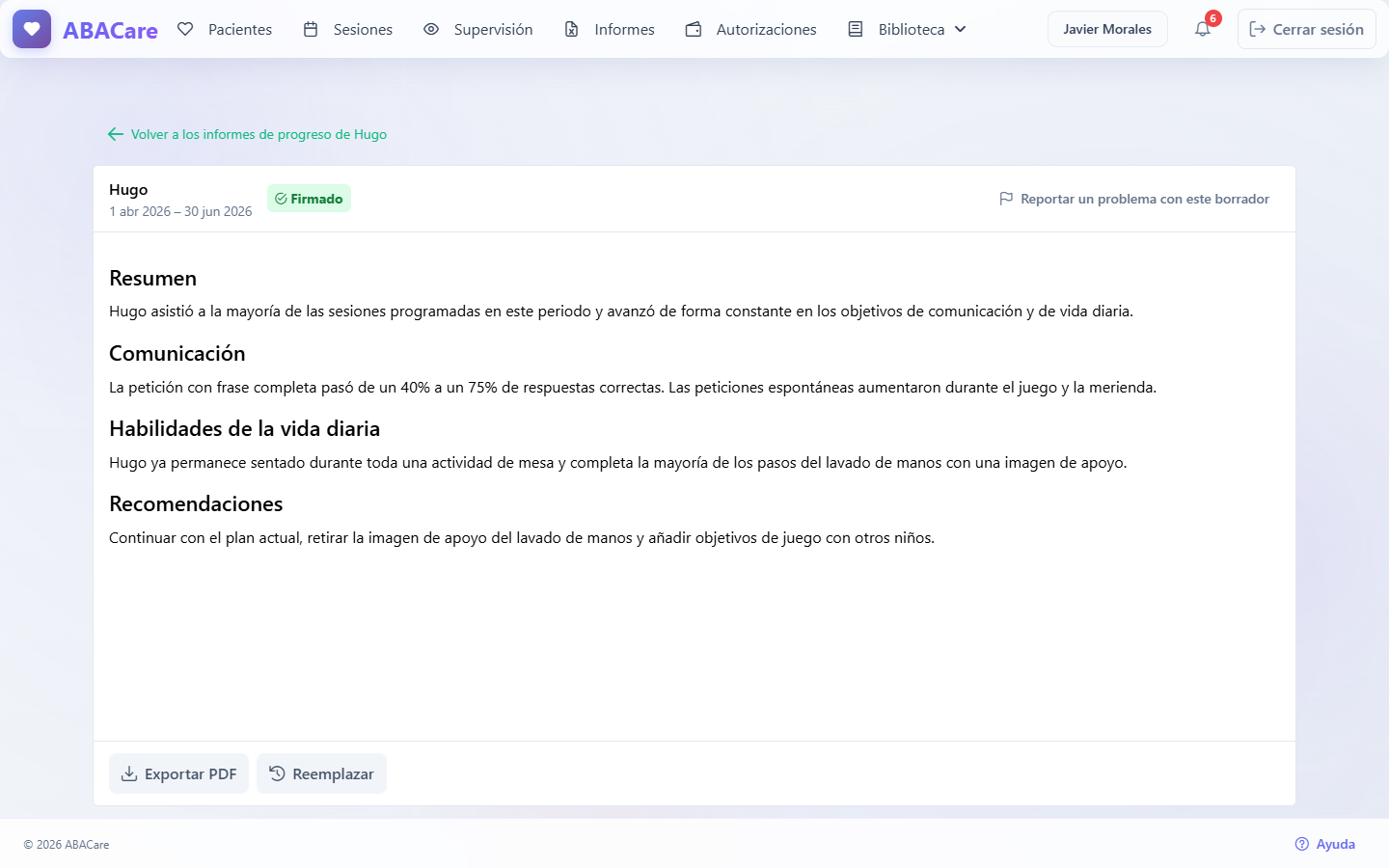Image resolution: width=1389 pixels, height=868 pixels.
Task: Click the heart icon beside Pacientes
Action: click(x=185, y=29)
